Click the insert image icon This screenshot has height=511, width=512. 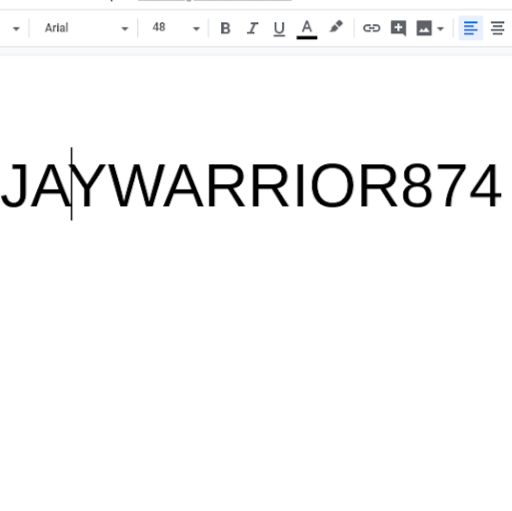click(424, 28)
